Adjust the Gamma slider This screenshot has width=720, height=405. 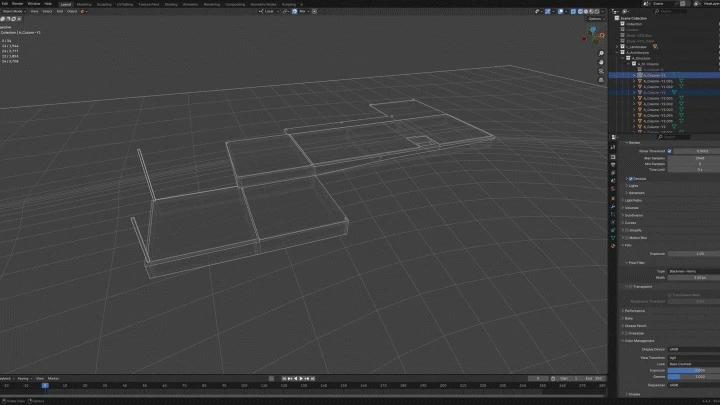click(x=694, y=377)
